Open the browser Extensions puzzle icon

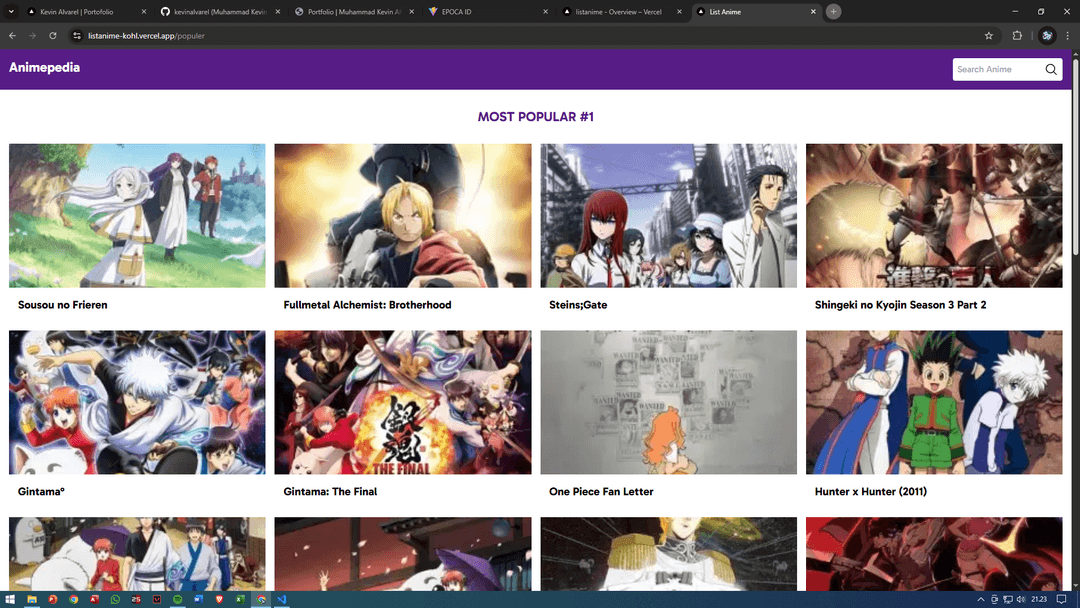[x=1018, y=35]
